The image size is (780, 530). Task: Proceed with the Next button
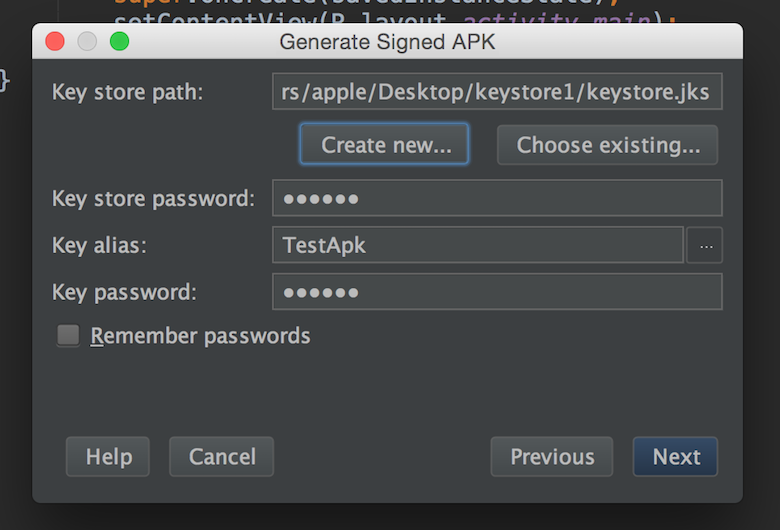676,457
